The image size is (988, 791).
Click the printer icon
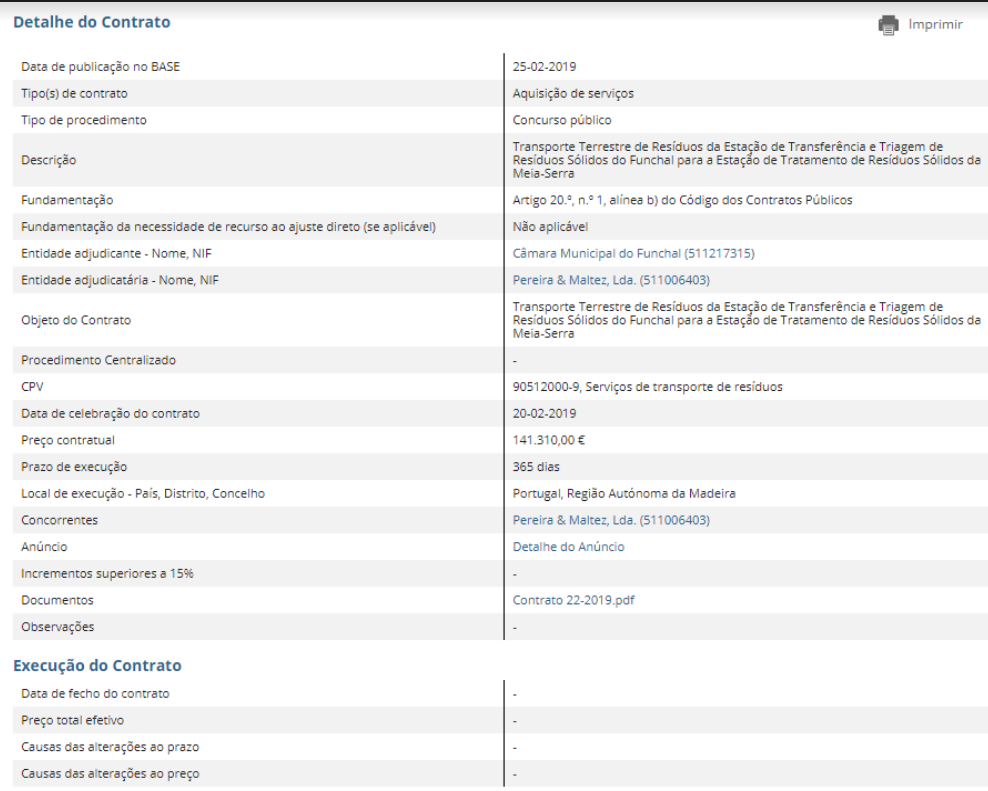pyautogui.click(x=888, y=24)
